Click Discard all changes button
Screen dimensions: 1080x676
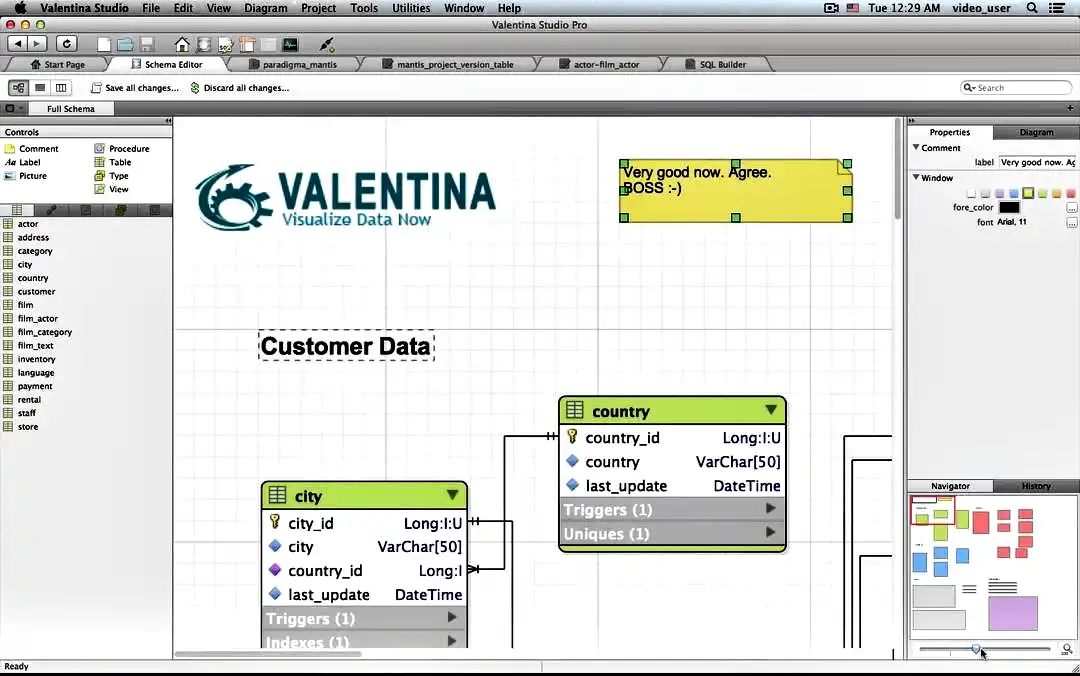(x=240, y=88)
